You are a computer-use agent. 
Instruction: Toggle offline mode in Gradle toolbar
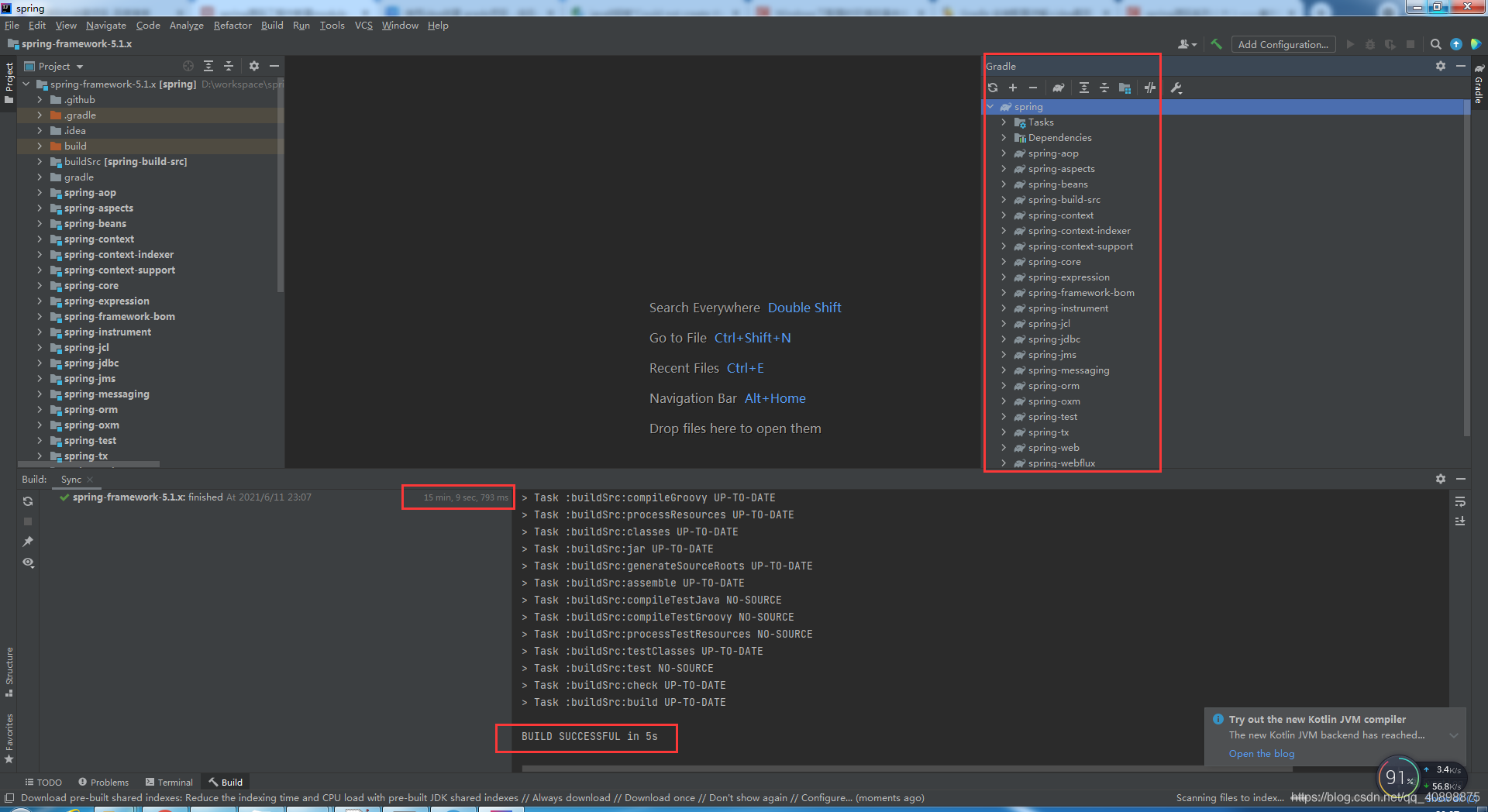(x=1150, y=88)
